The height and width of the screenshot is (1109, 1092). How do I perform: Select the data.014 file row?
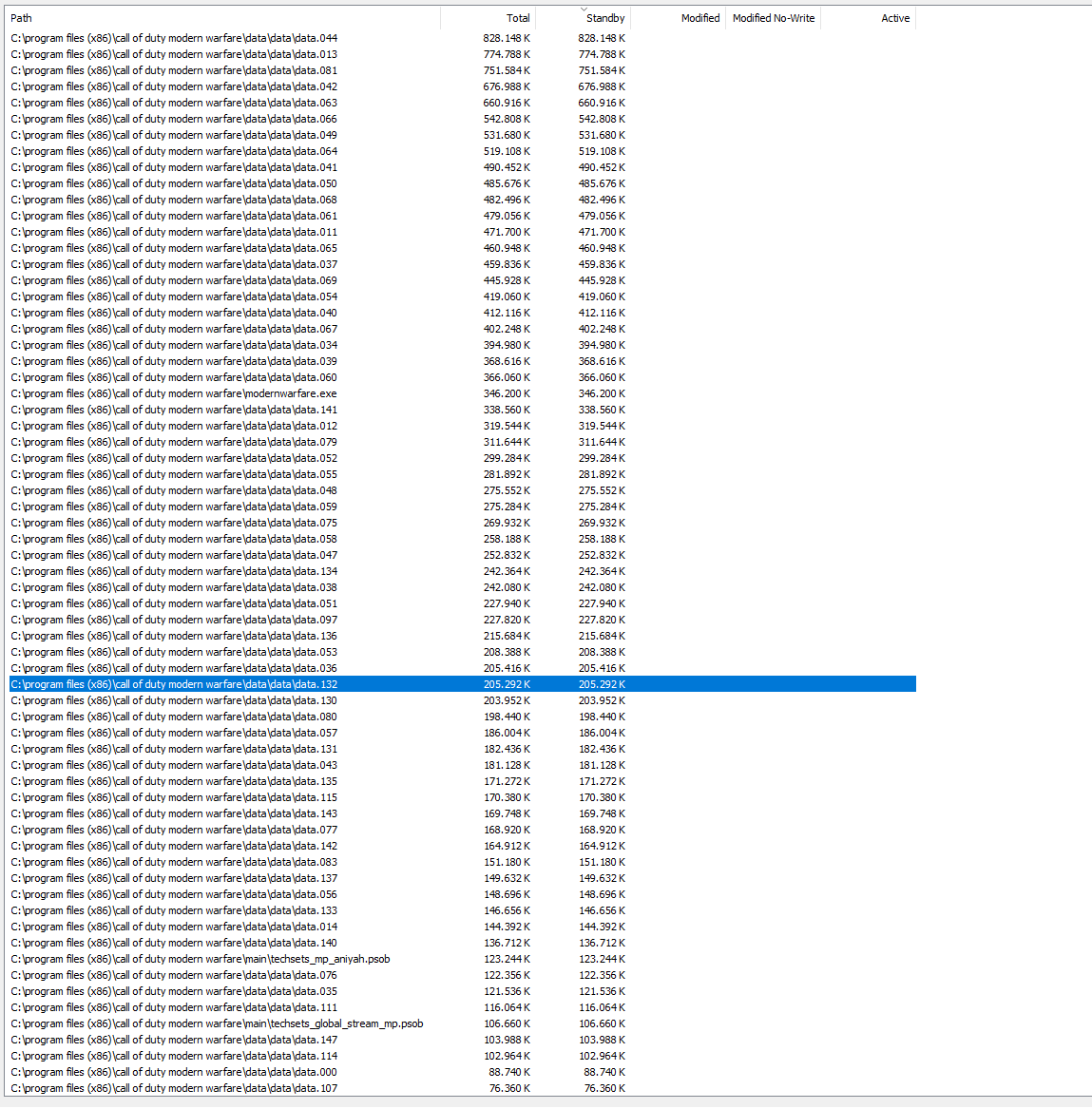[463, 927]
